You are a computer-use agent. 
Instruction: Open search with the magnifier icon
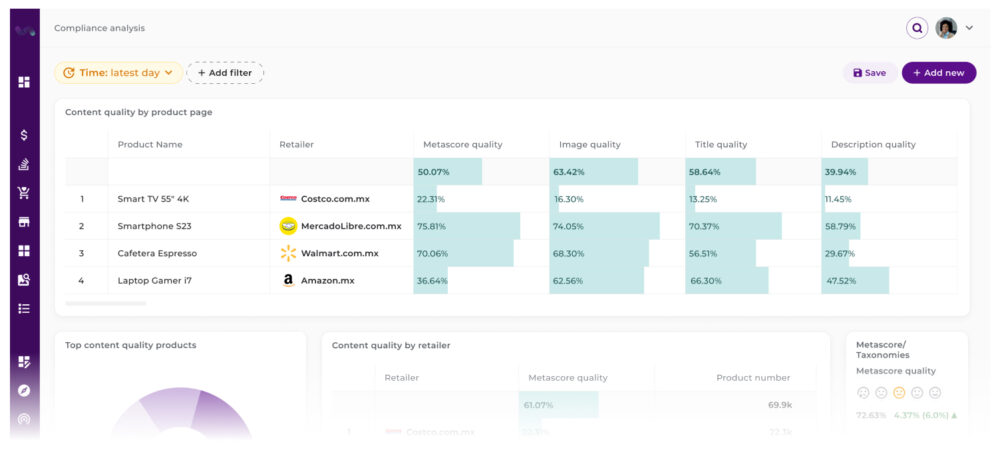pos(917,28)
